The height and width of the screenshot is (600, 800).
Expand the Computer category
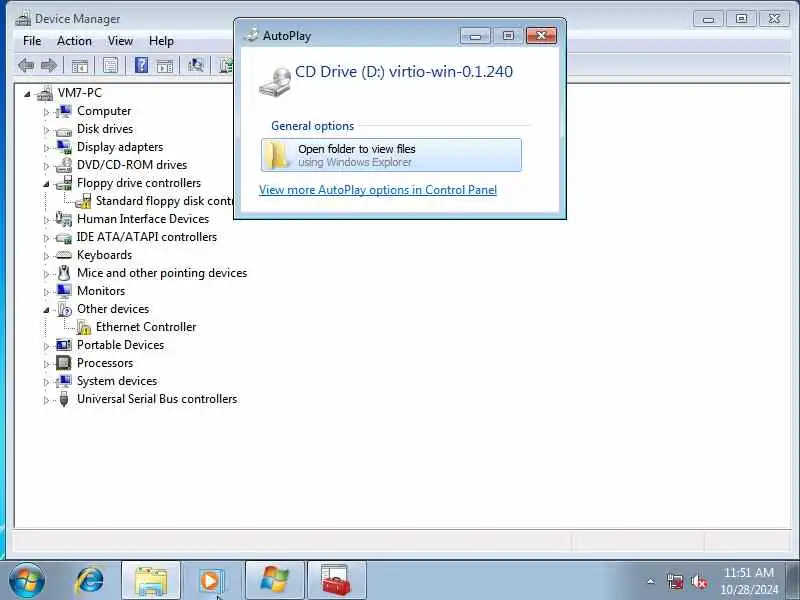pos(46,112)
